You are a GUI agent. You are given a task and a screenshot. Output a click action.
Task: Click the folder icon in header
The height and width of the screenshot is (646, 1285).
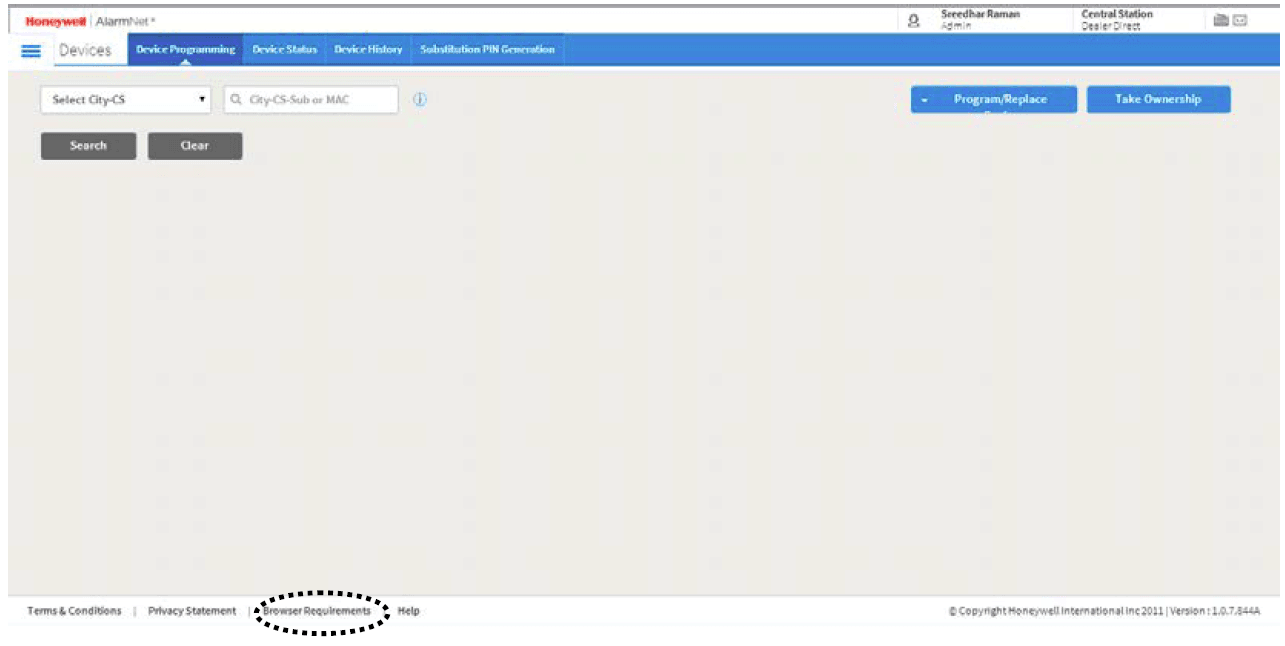tap(1220, 20)
